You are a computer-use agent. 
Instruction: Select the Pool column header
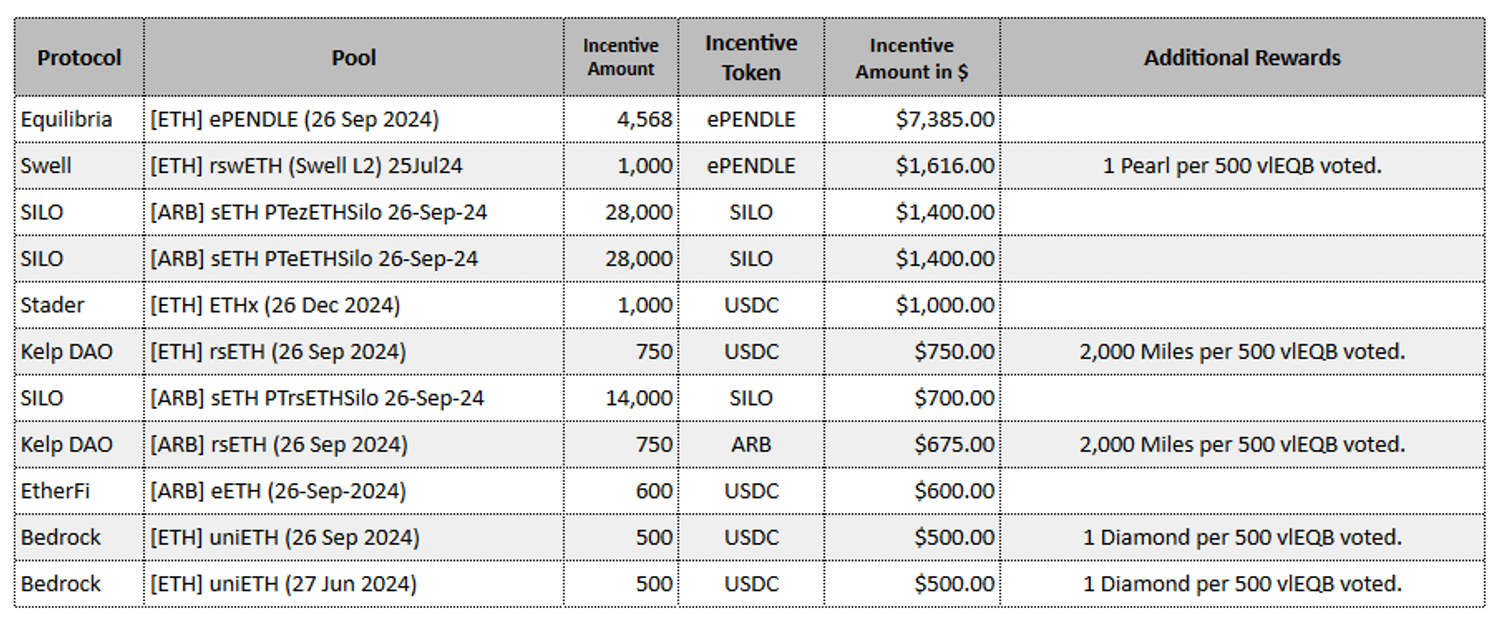click(x=354, y=58)
